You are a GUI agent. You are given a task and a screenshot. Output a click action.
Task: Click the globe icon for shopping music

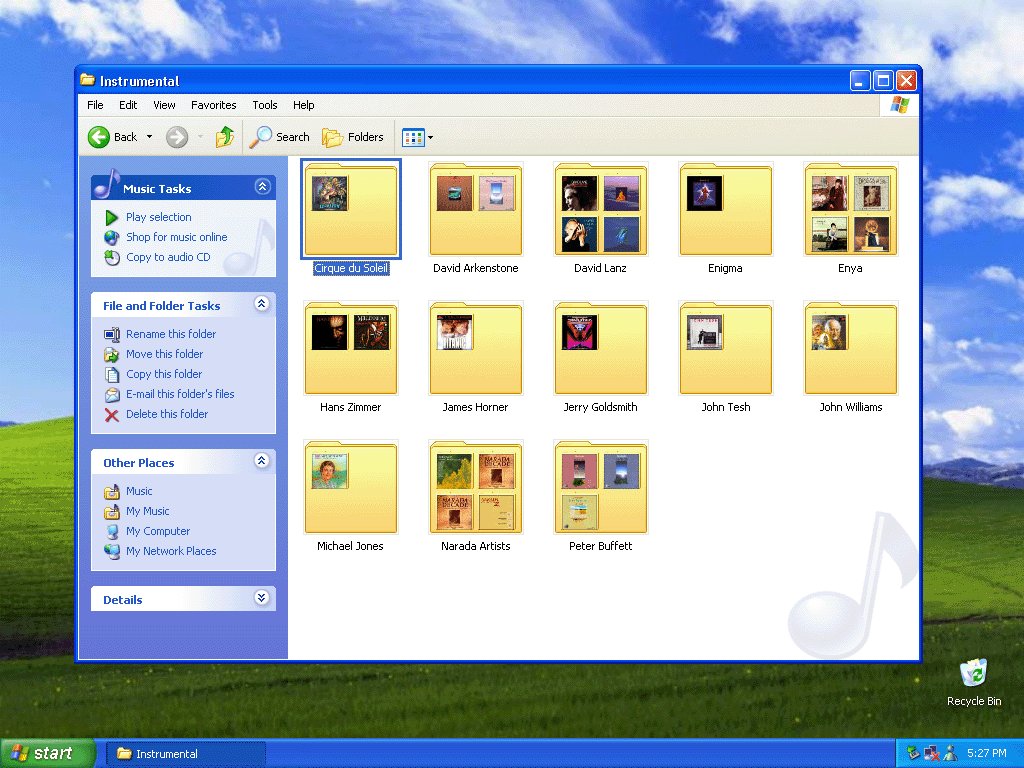112,237
